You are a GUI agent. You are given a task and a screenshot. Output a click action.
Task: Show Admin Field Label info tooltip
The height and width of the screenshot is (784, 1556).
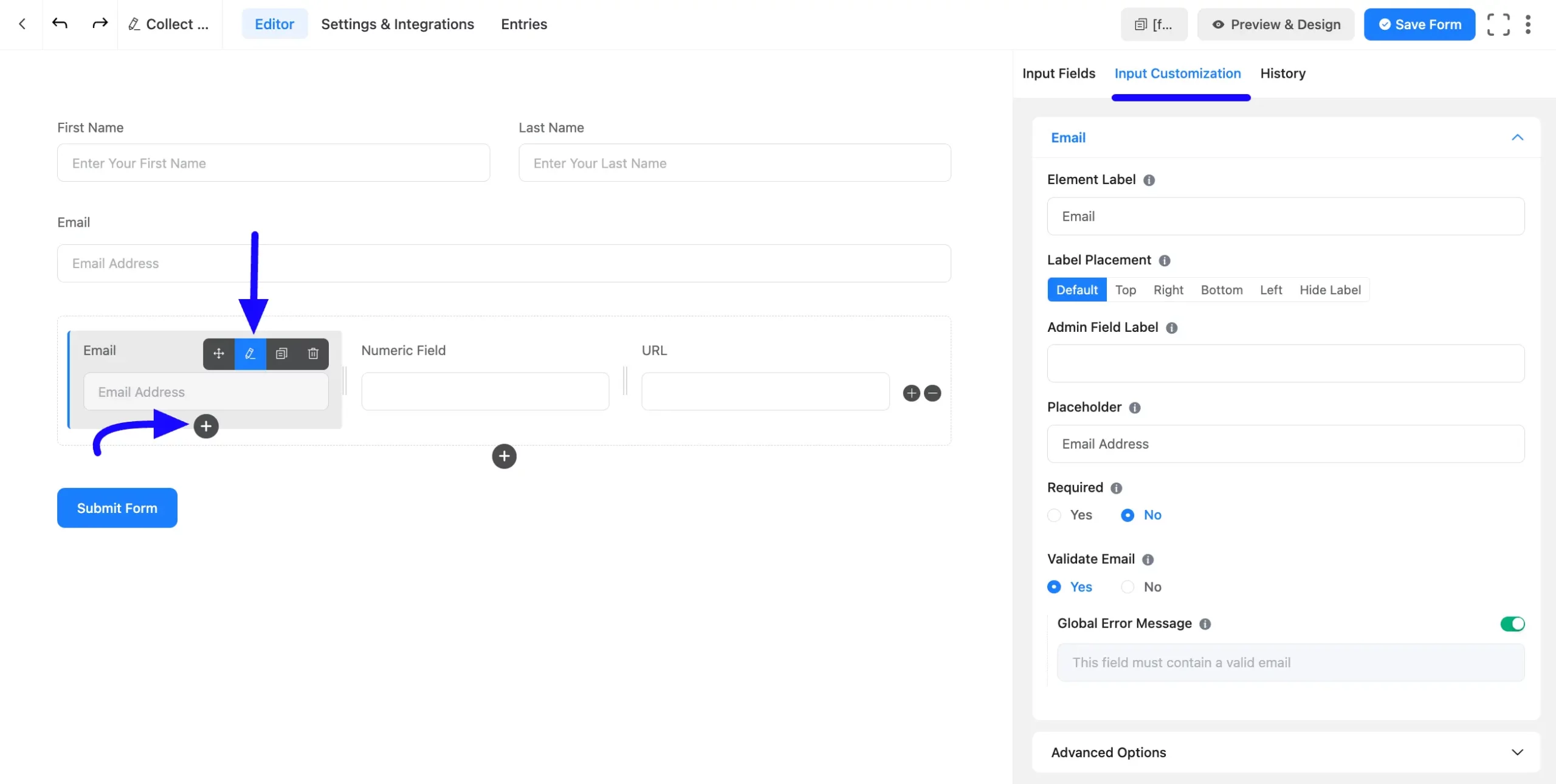click(1172, 328)
